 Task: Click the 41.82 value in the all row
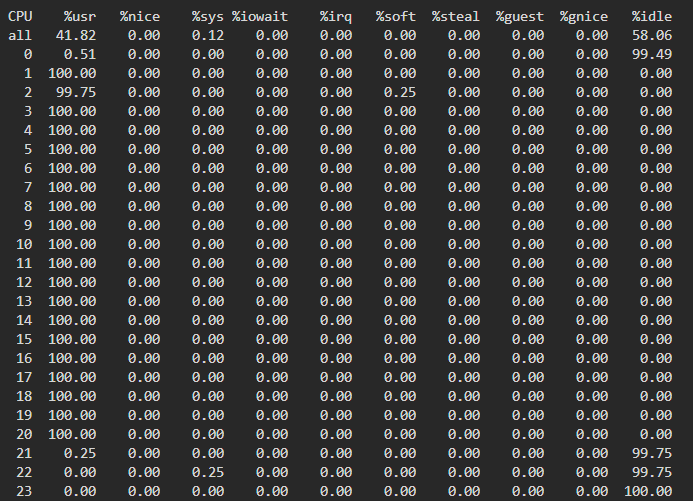[x=76, y=35]
